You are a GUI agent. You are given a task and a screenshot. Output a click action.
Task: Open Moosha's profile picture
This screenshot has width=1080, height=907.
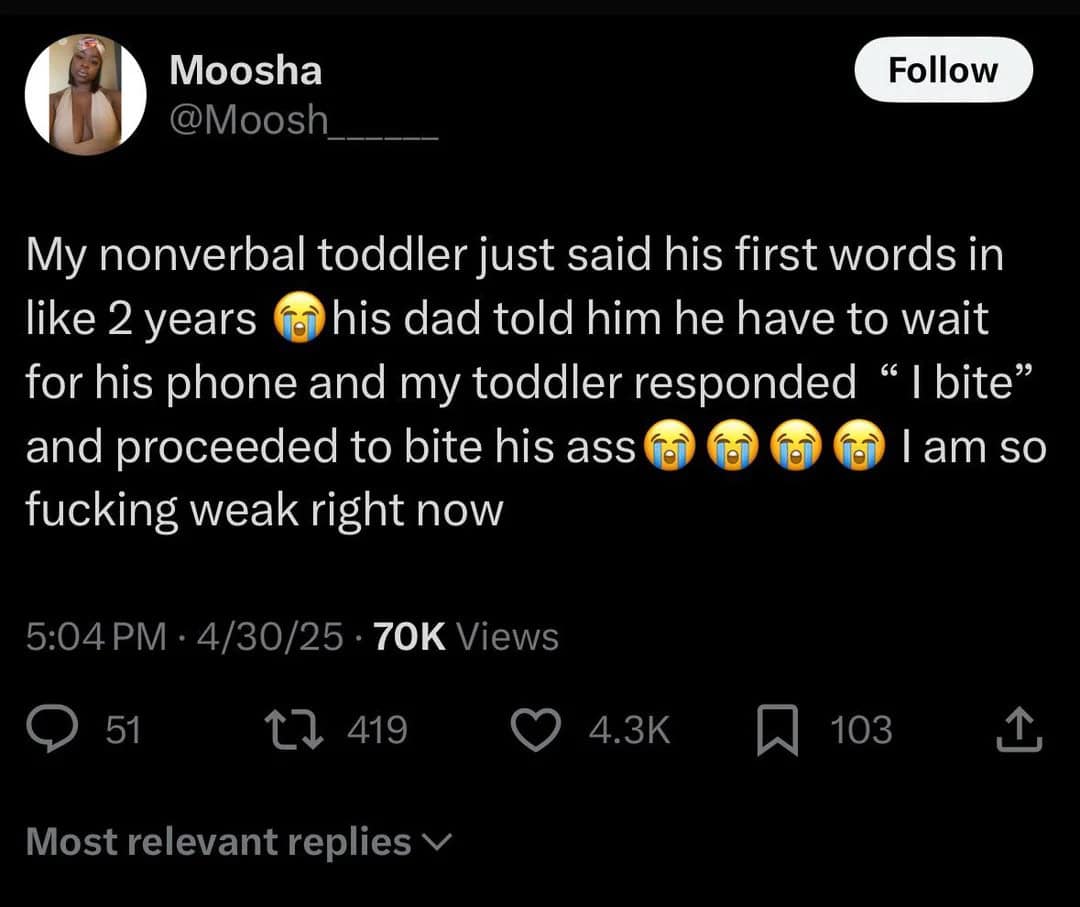point(86,96)
